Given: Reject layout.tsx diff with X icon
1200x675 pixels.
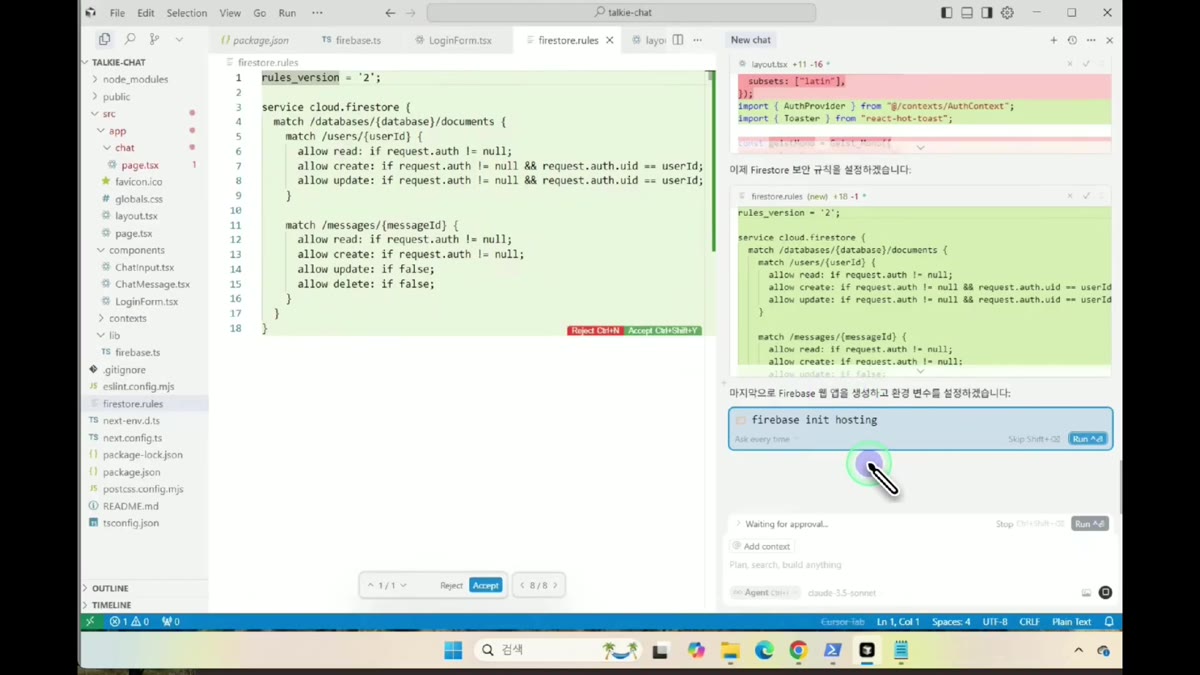Looking at the screenshot, I should coord(1070,64).
